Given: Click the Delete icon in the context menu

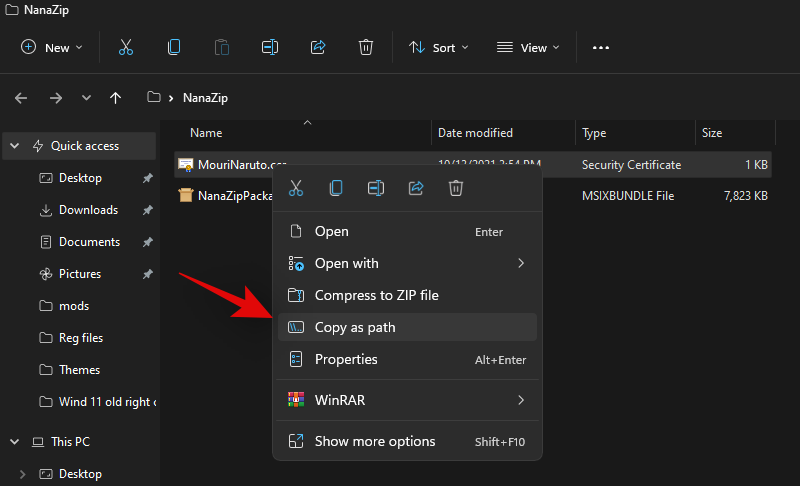Looking at the screenshot, I should coord(456,188).
